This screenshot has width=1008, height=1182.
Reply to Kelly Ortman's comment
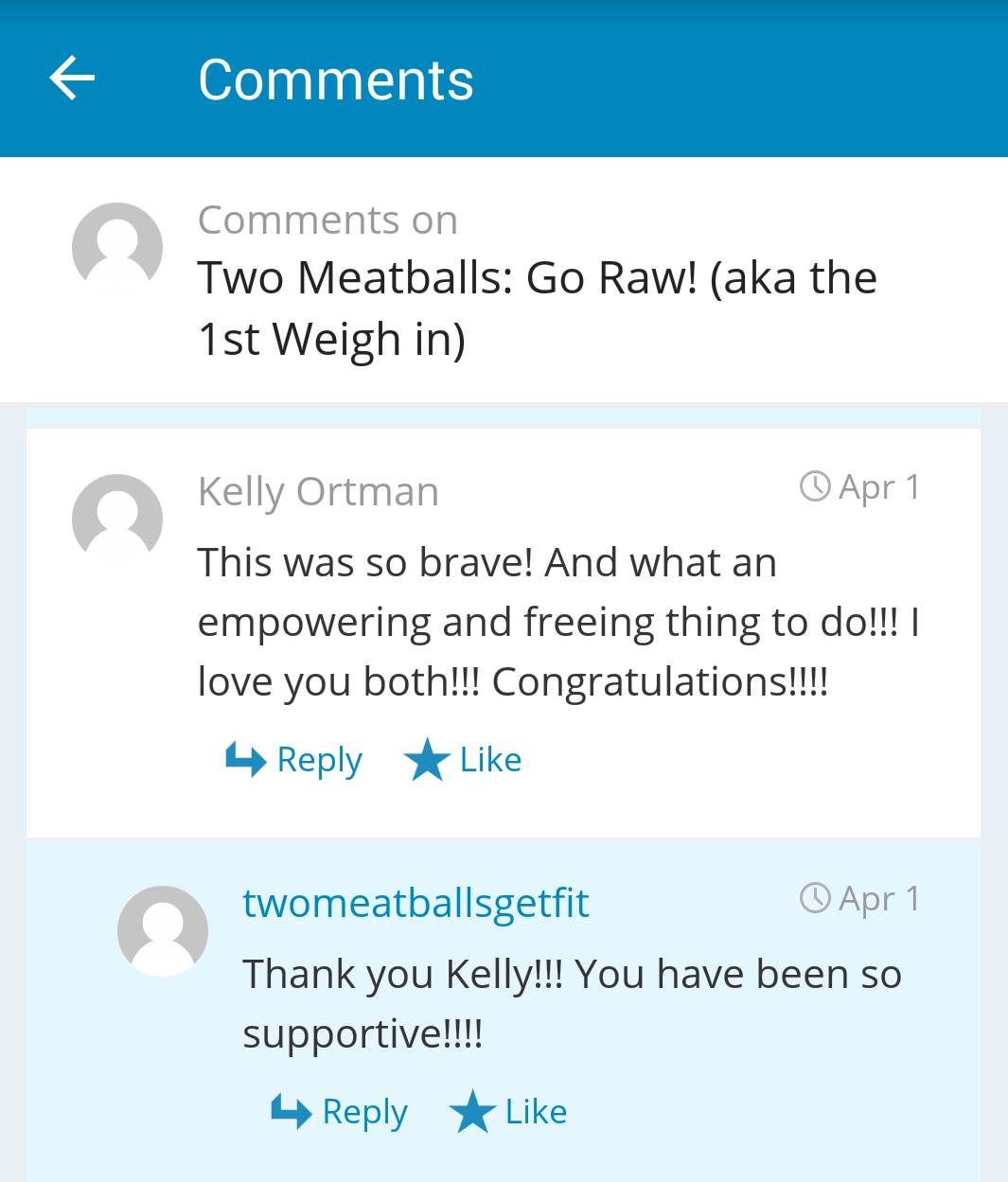[x=319, y=760]
